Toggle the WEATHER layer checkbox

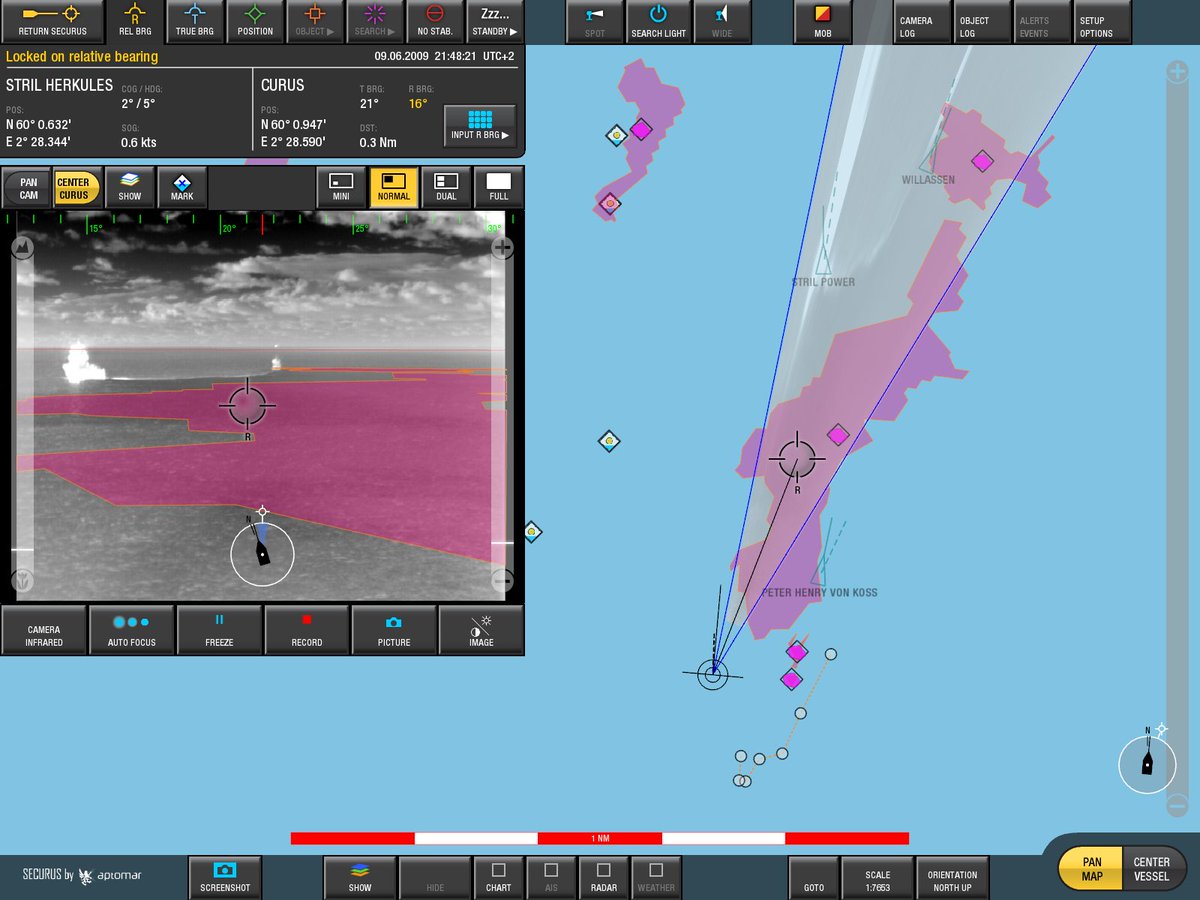pos(656,877)
